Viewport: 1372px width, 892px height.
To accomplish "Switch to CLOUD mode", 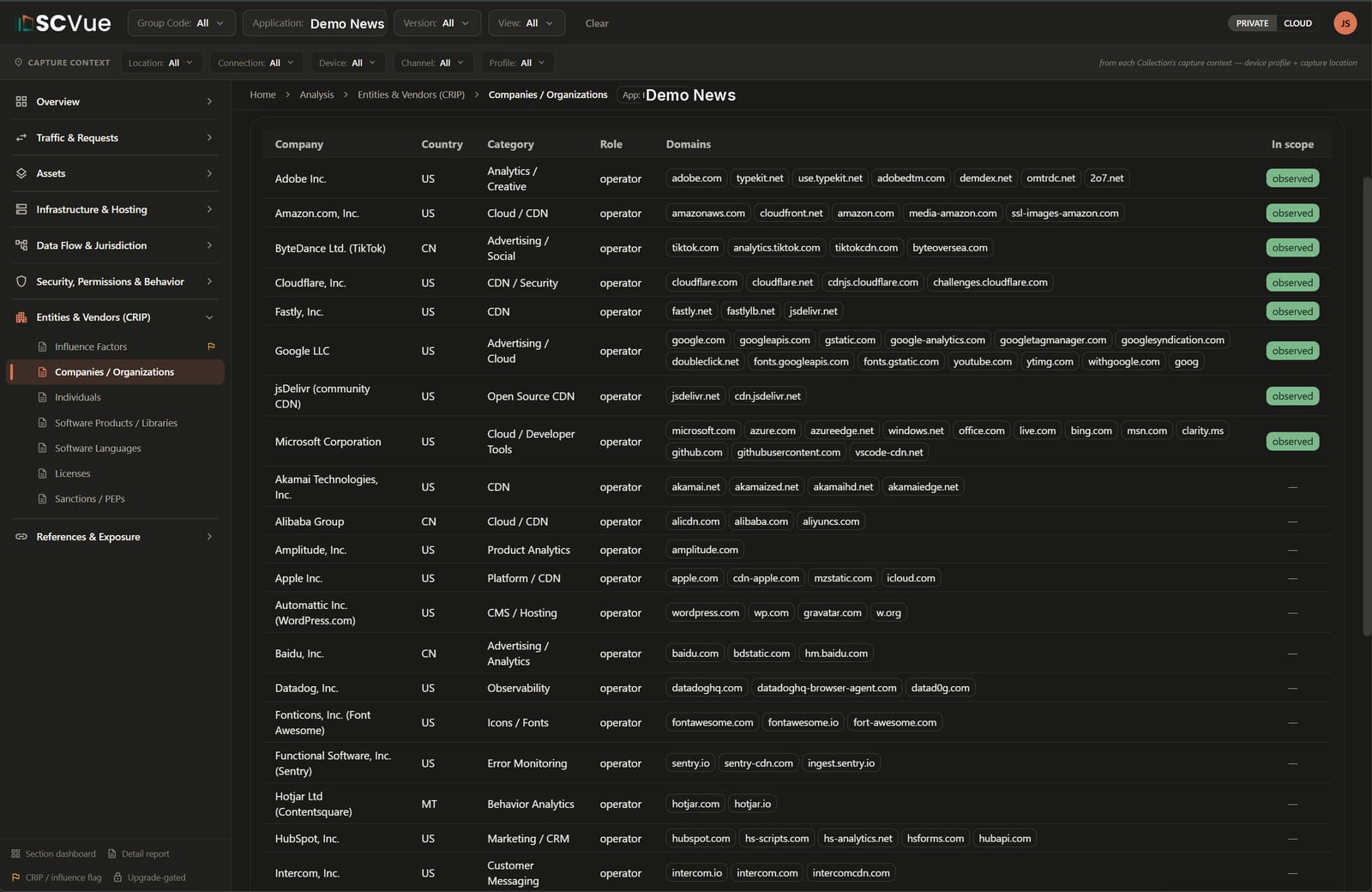I will 1297,23.
